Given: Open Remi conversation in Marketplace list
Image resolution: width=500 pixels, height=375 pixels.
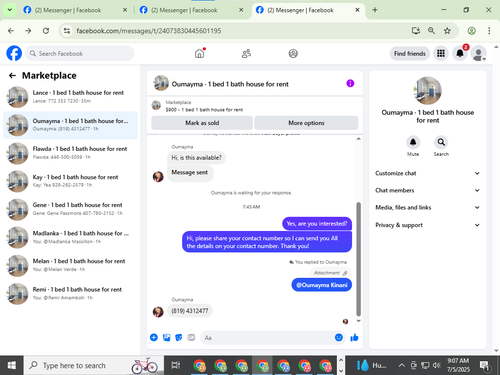Looking at the screenshot, I should pos(70,294).
